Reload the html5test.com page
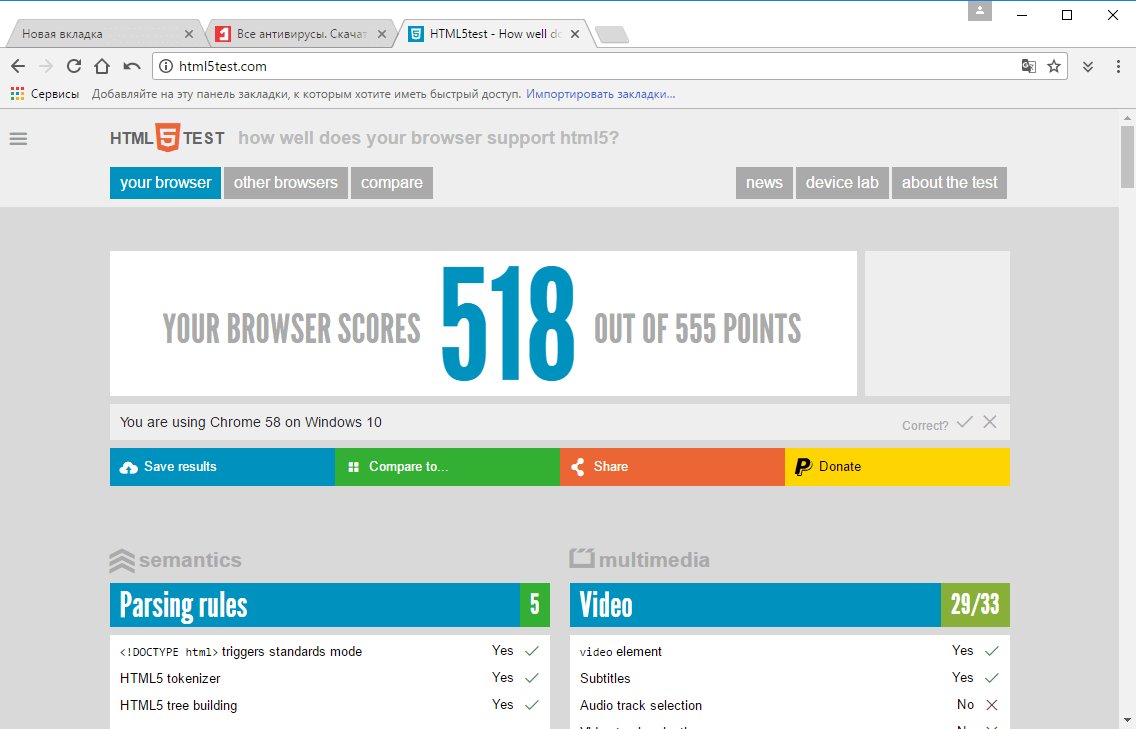This screenshot has height=729, width=1136. pos(74,67)
